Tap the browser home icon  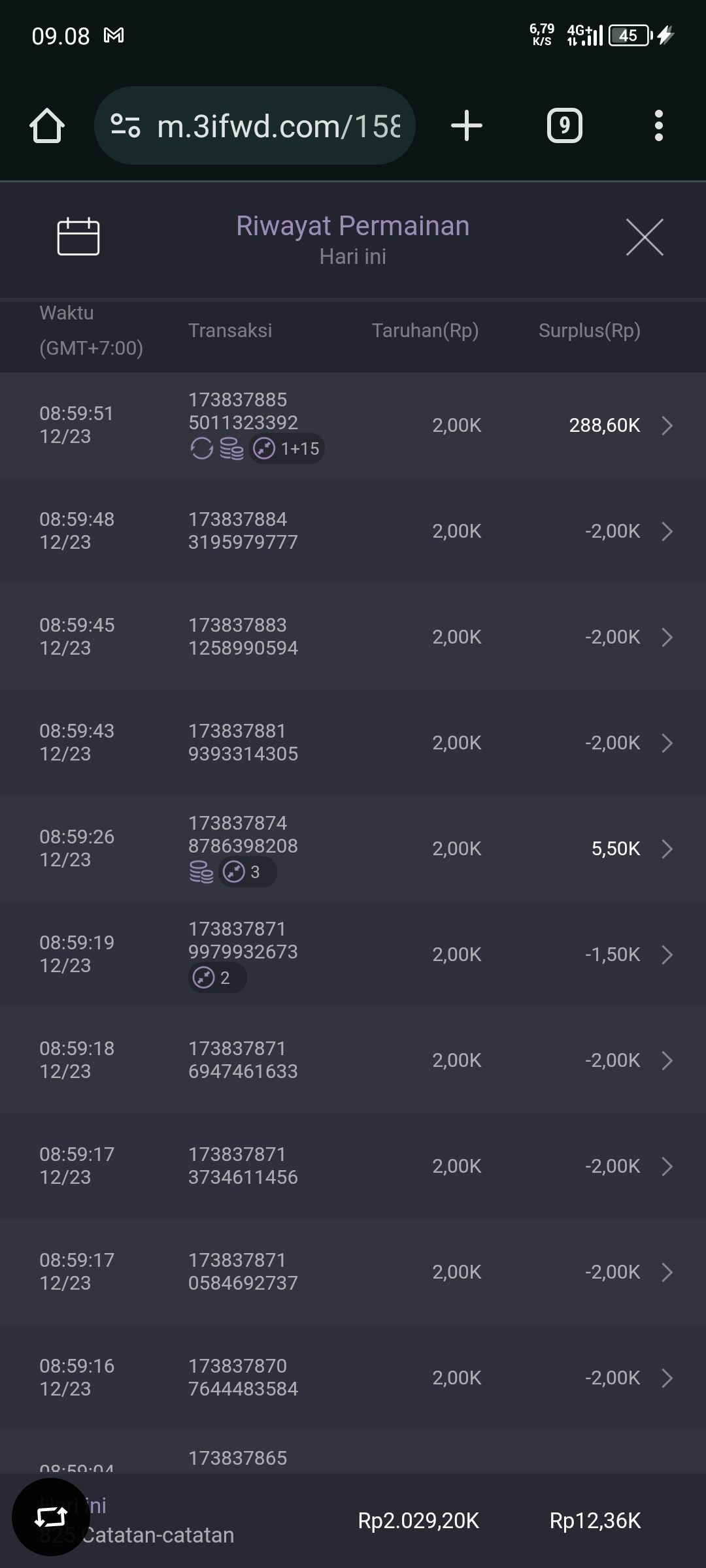(47, 125)
